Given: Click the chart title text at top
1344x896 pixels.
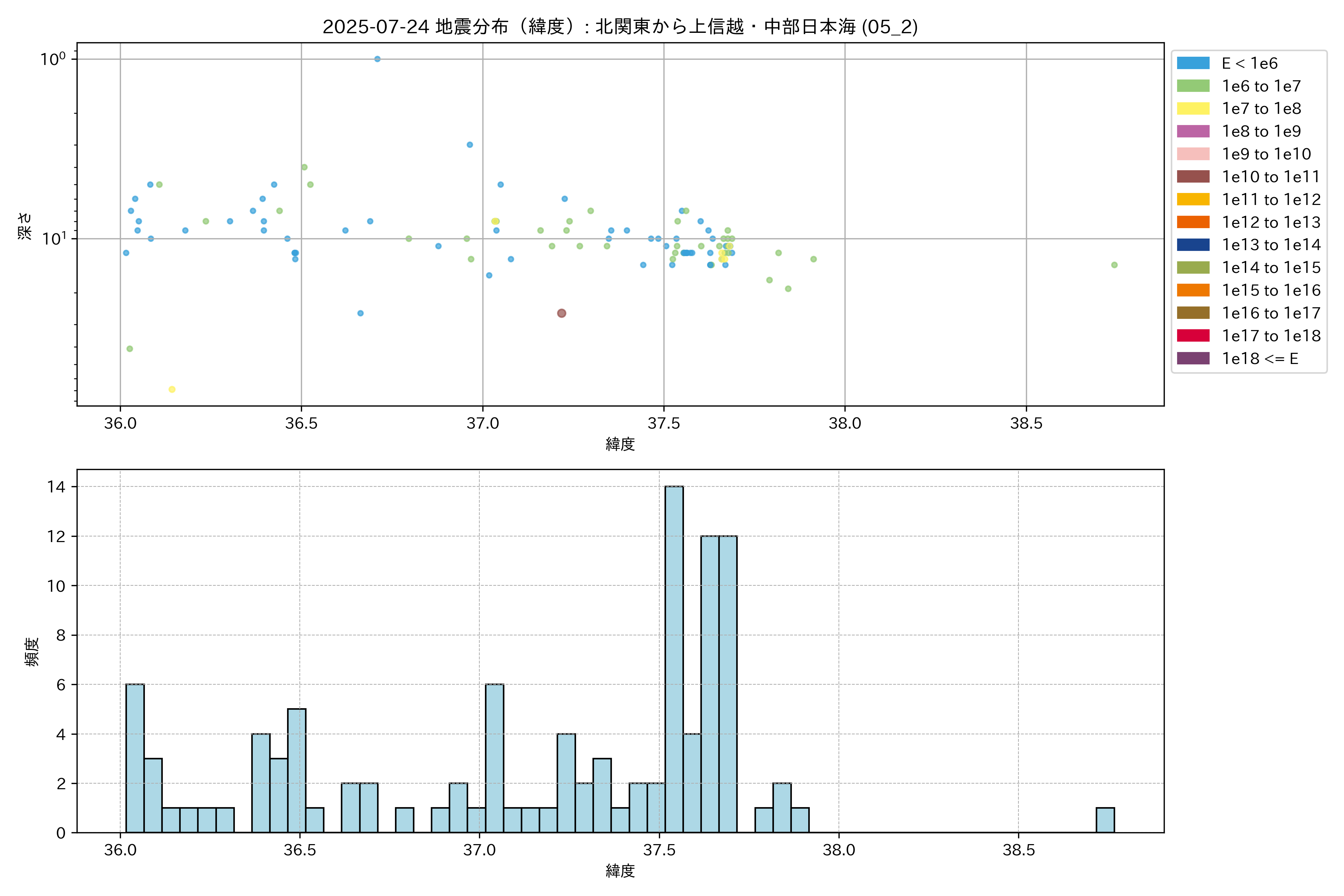Looking at the screenshot, I should (x=620, y=26).
